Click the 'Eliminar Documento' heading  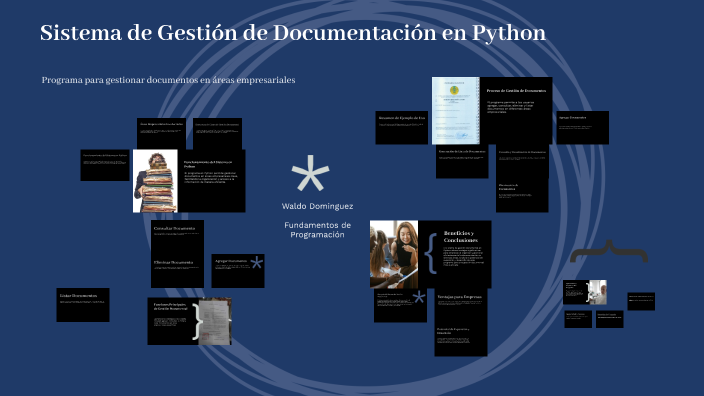pyautogui.click(x=173, y=262)
